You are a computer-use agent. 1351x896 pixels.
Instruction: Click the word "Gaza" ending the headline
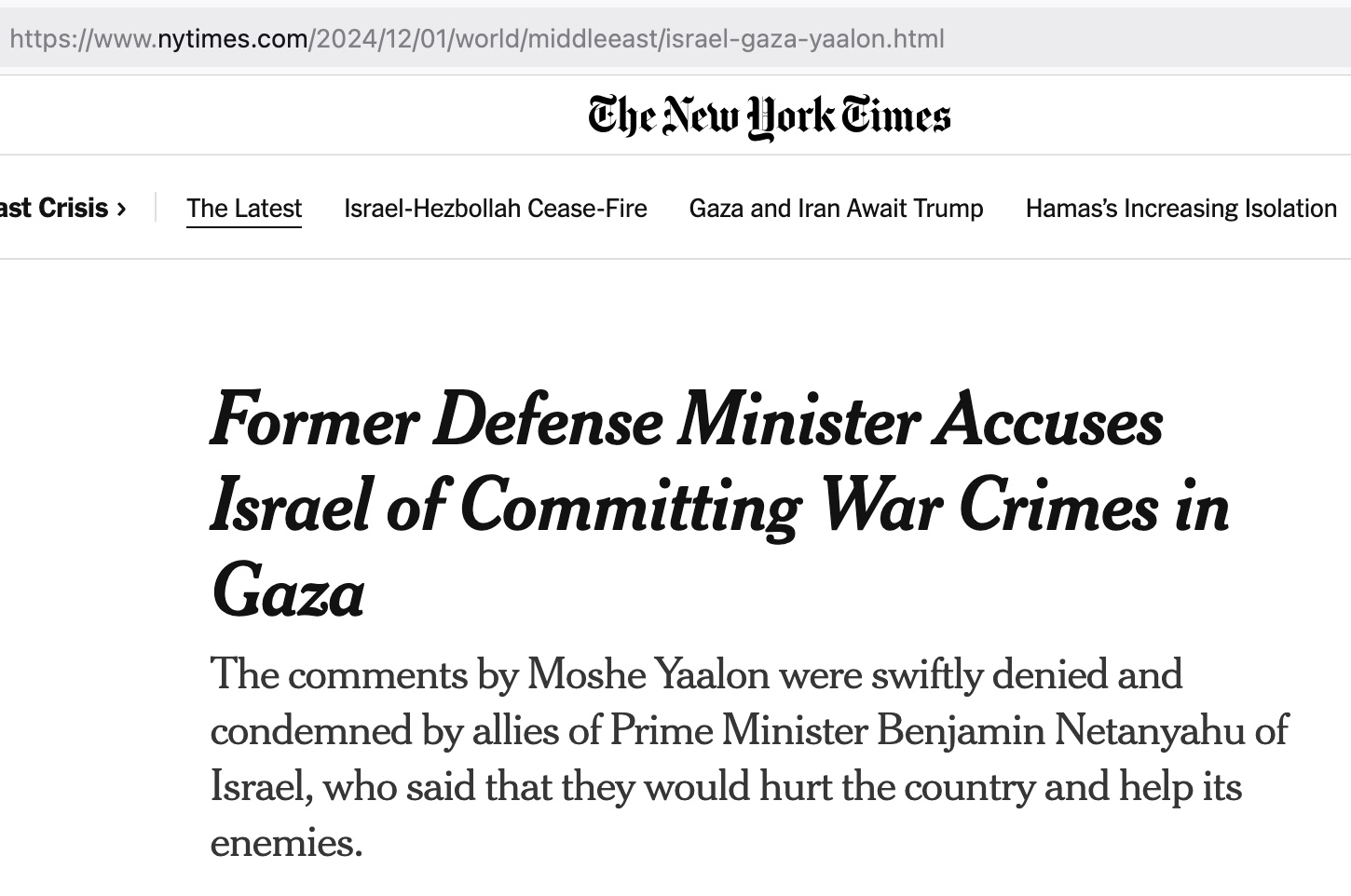coord(288,592)
